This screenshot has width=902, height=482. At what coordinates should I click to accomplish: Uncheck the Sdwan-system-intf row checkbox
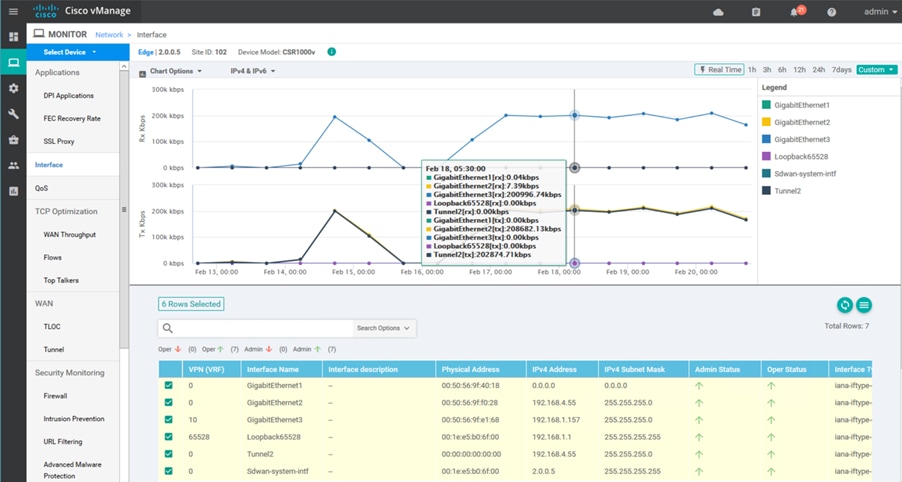pos(169,471)
